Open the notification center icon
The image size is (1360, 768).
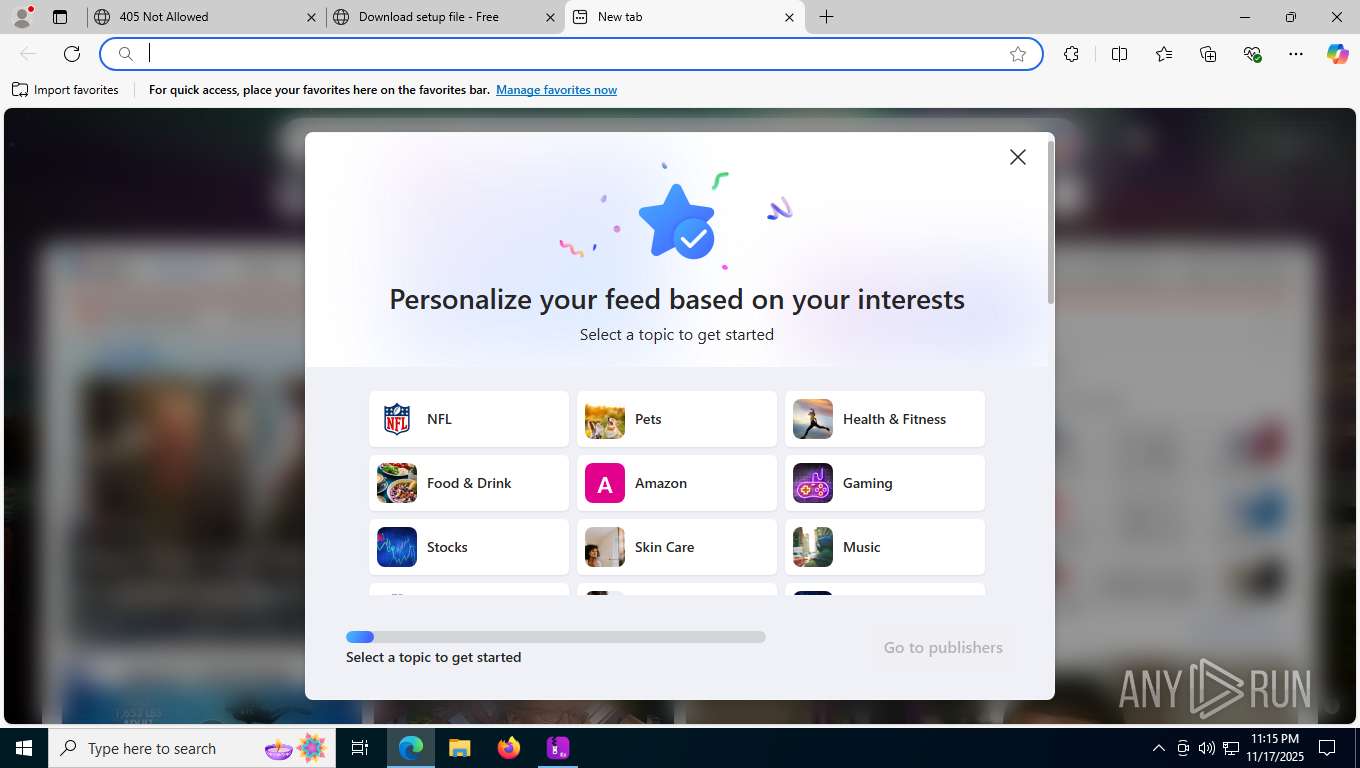click(x=1327, y=748)
